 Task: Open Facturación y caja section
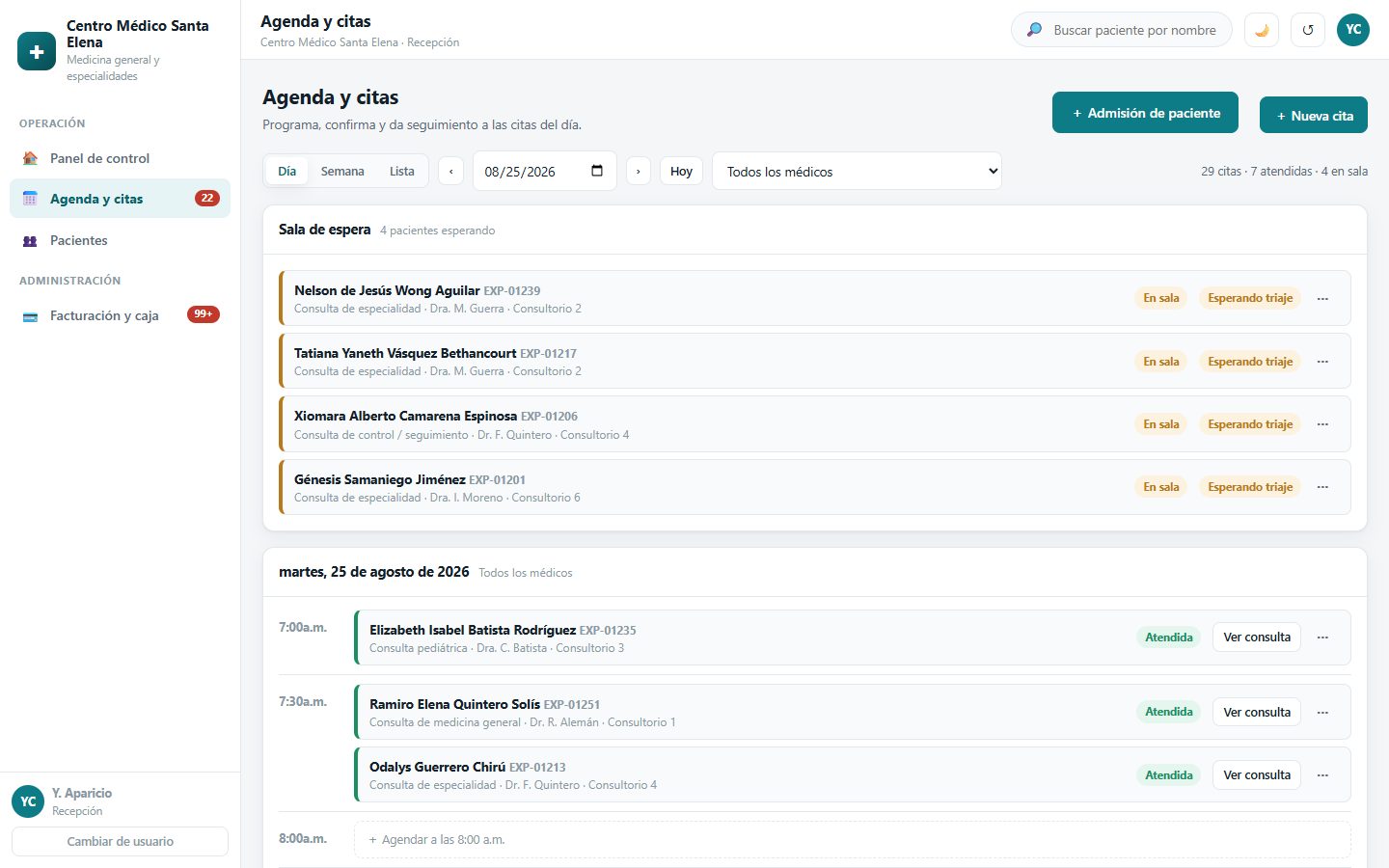(121, 315)
